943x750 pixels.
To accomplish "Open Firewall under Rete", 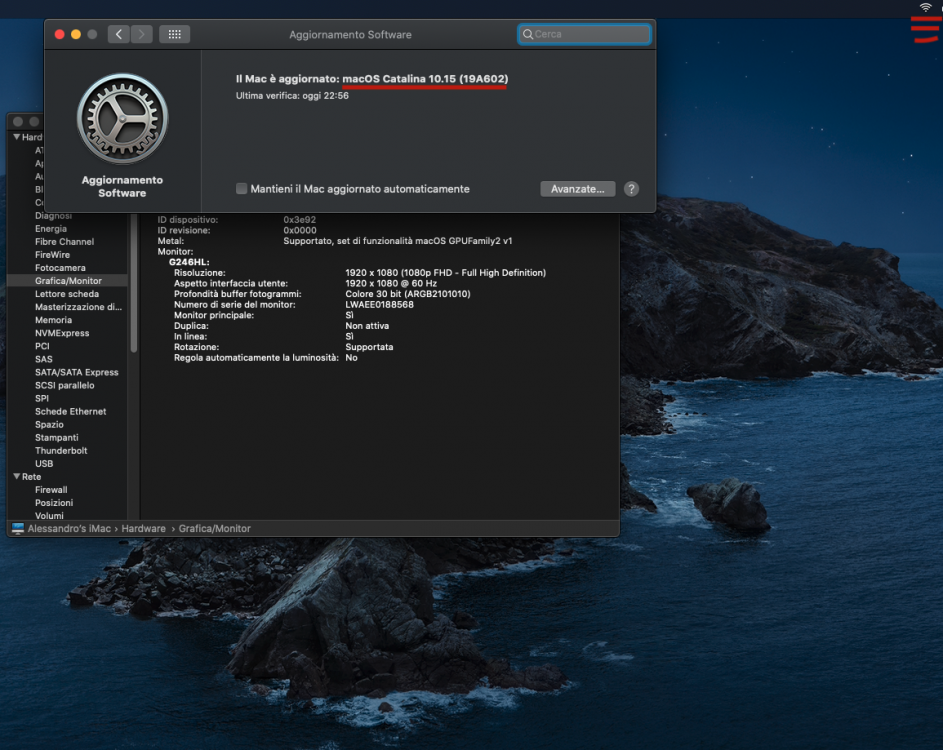I will point(51,490).
